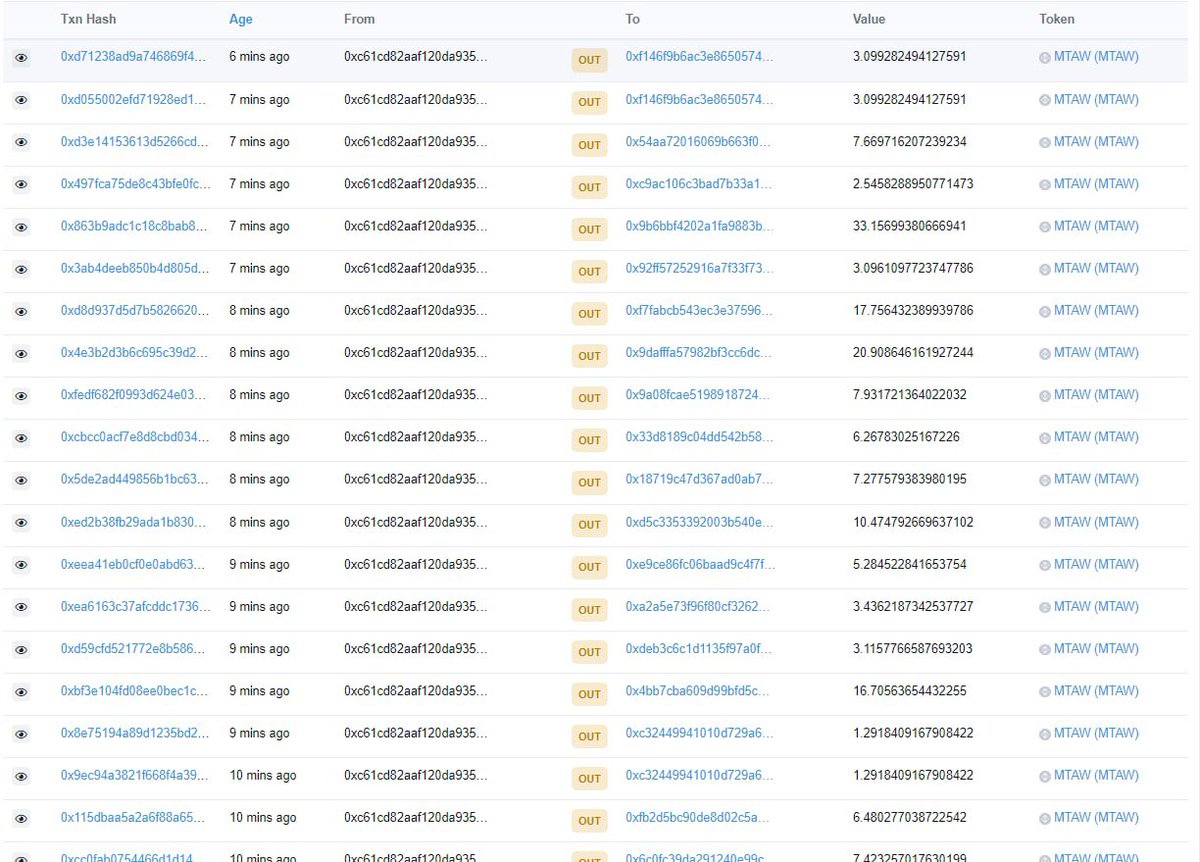
Task: Select value 10.474792669637102
Action: (x=913, y=522)
